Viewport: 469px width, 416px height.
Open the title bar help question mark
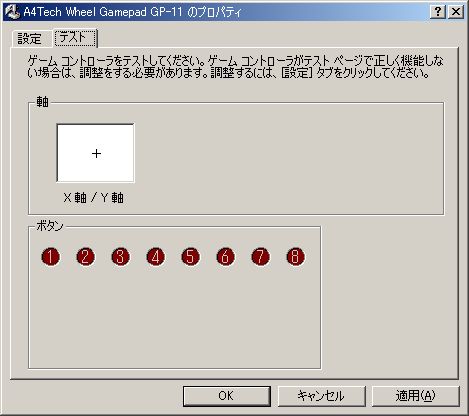[x=438, y=12]
